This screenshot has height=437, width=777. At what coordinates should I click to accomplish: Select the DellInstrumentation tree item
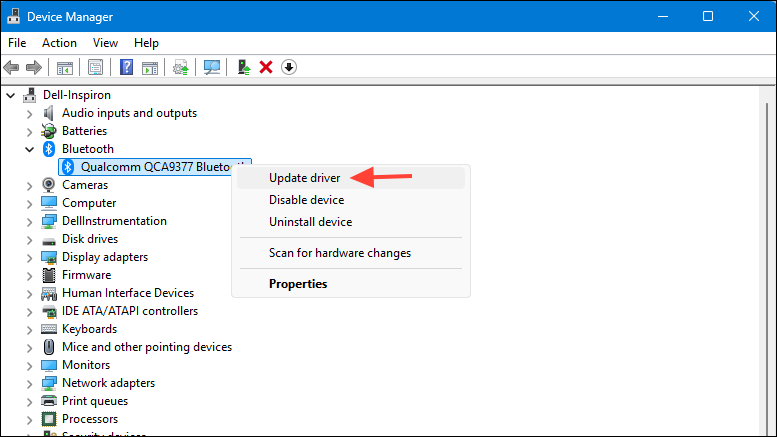[x=114, y=221]
